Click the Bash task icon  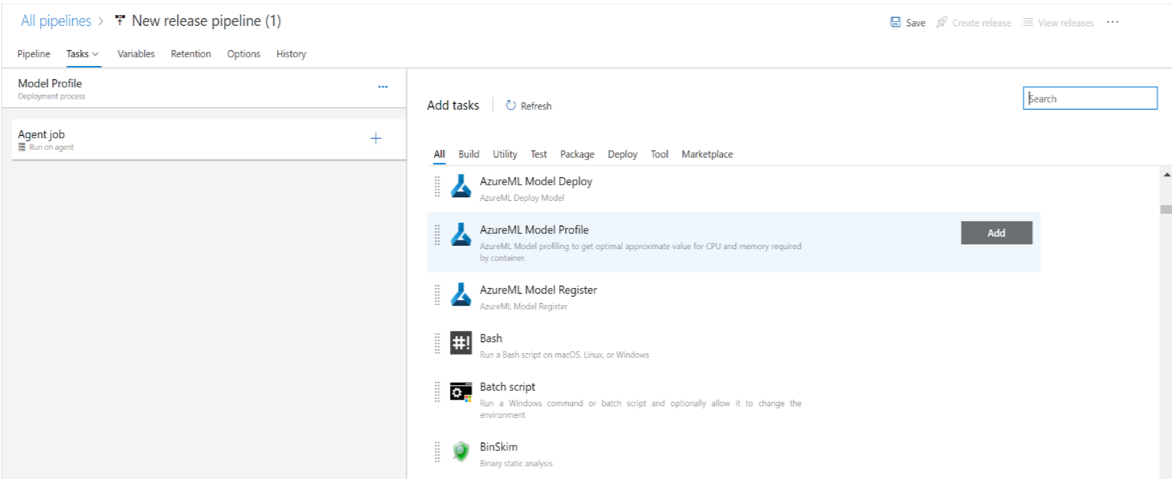tap(461, 344)
